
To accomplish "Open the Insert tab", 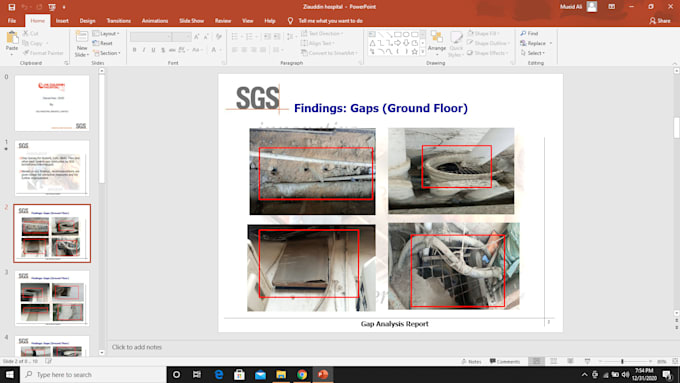I will click(x=62, y=21).
